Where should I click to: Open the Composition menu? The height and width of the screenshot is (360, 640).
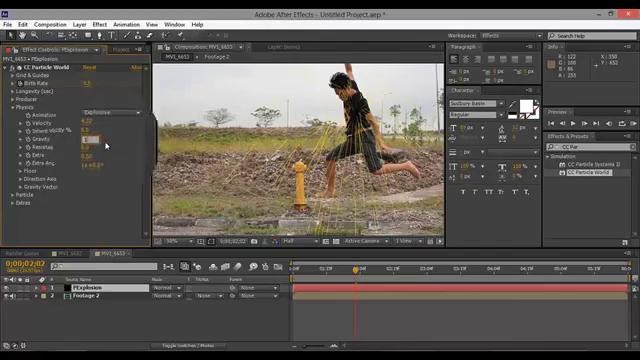point(50,24)
